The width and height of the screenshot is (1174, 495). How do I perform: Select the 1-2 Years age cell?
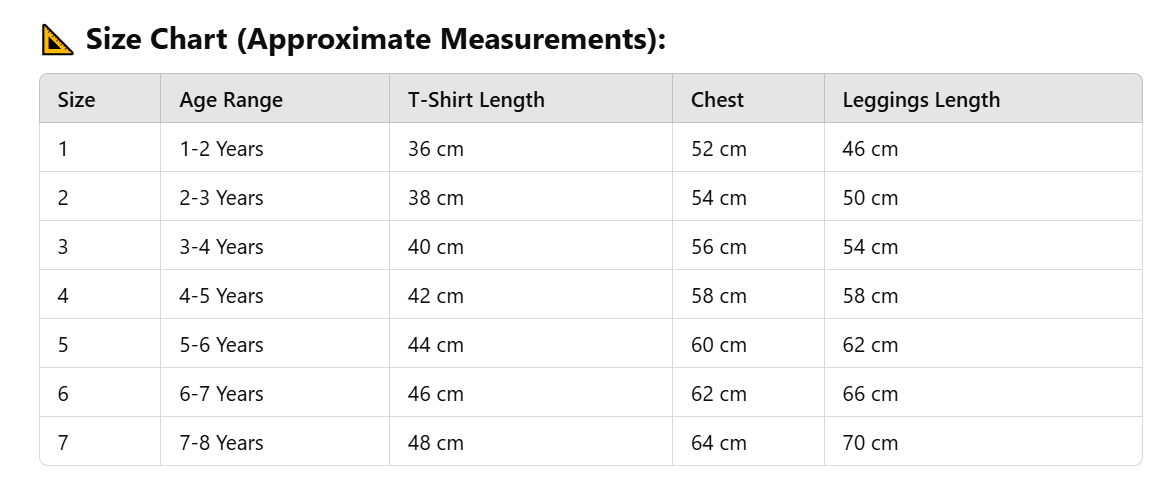(x=275, y=149)
